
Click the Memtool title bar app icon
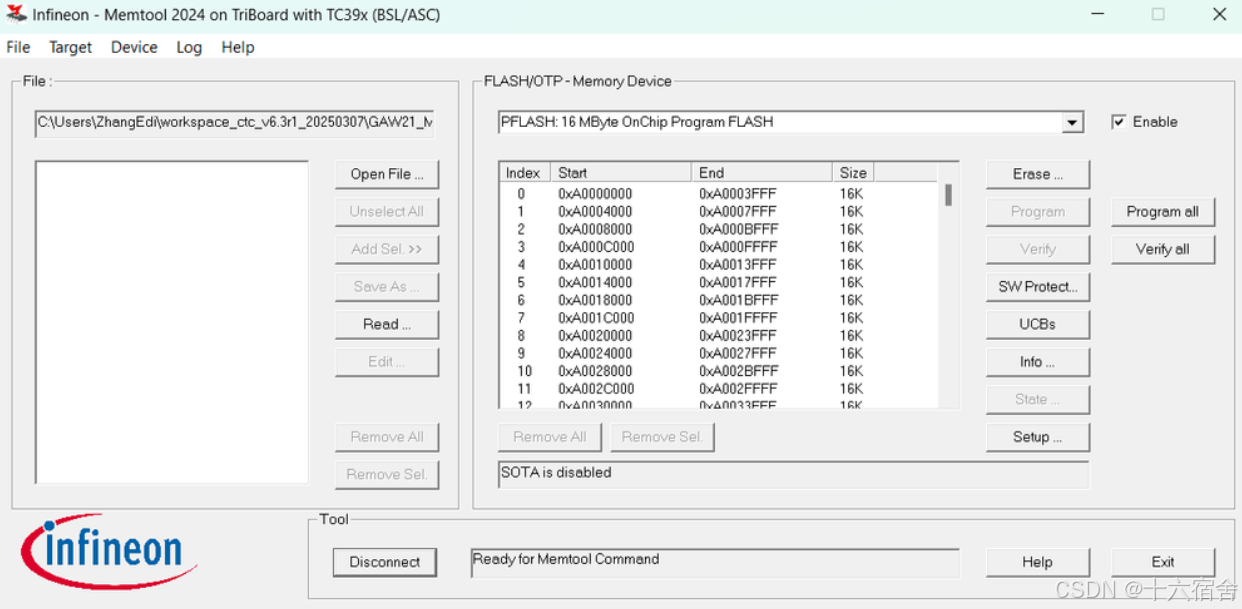(x=16, y=14)
